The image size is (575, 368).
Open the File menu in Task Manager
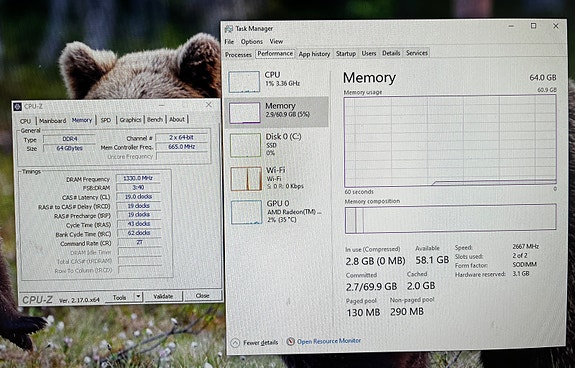tap(229, 42)
